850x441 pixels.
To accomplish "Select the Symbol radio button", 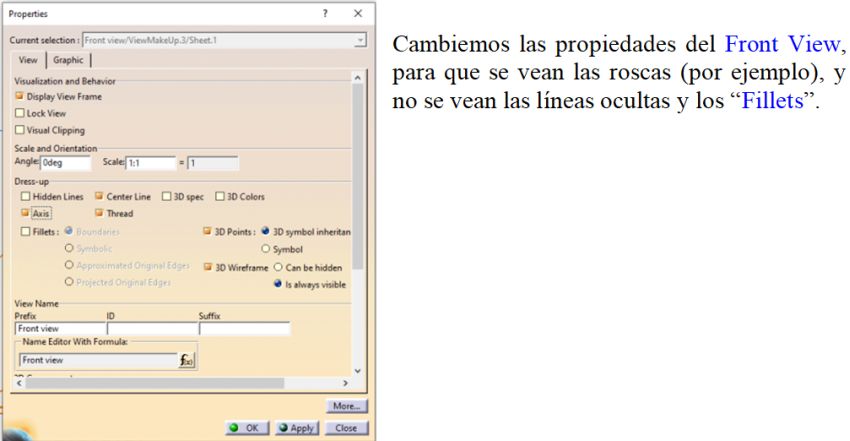I will tap(265, 249).
